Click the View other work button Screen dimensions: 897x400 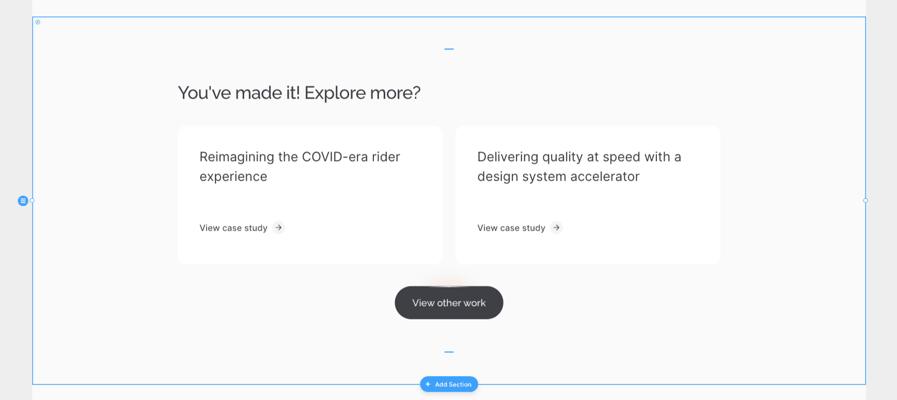tap(449, 303)
